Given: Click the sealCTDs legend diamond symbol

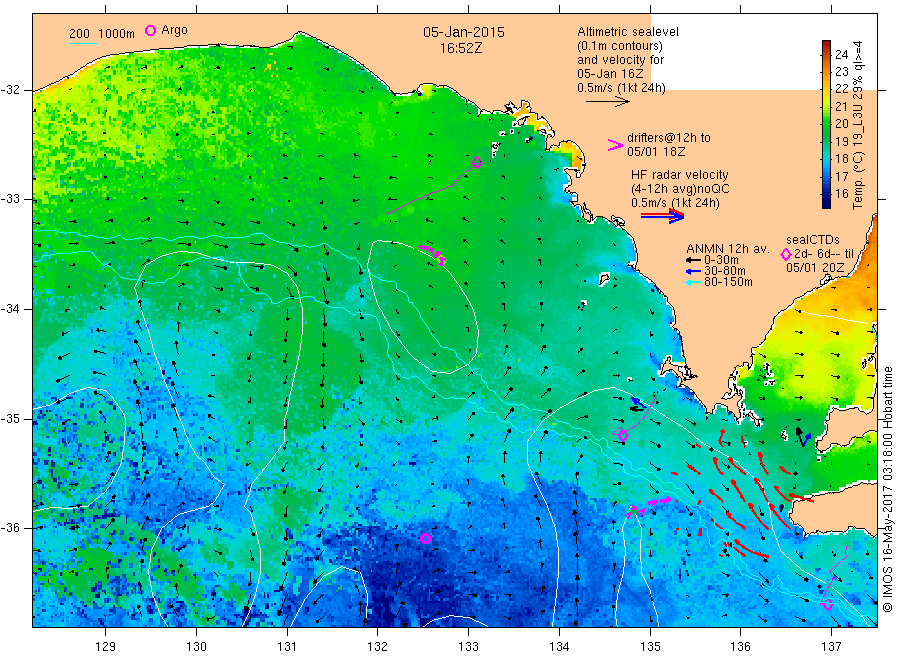Looking at the screenshot, I should point(786,254).
